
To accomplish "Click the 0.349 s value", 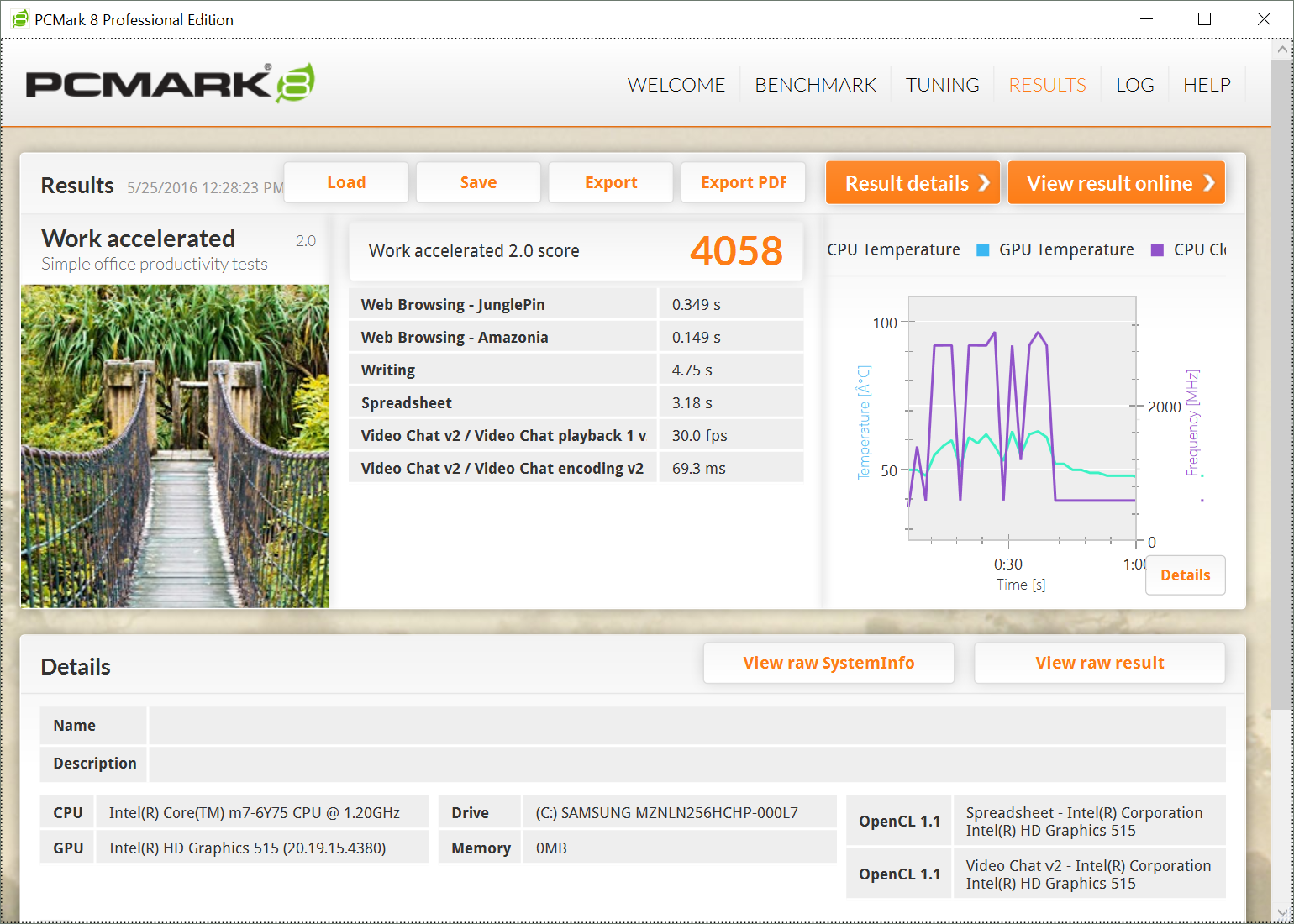I will [x=696, y=304].
